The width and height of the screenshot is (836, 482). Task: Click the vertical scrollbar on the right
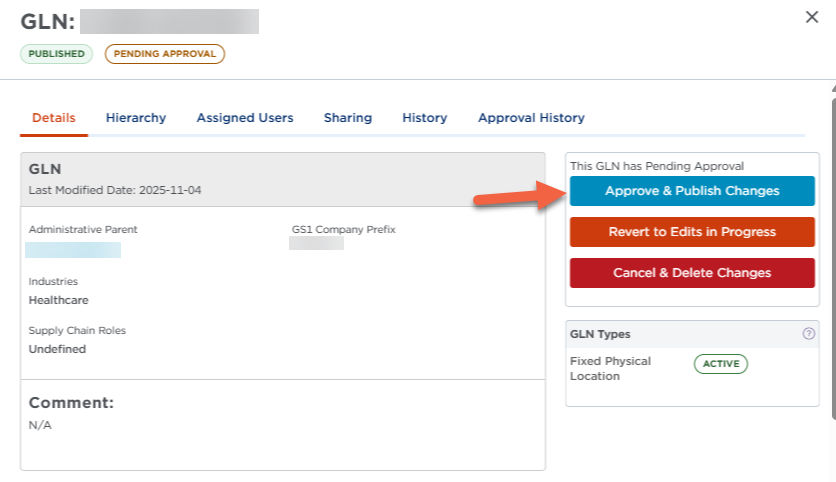coord(831,250)
